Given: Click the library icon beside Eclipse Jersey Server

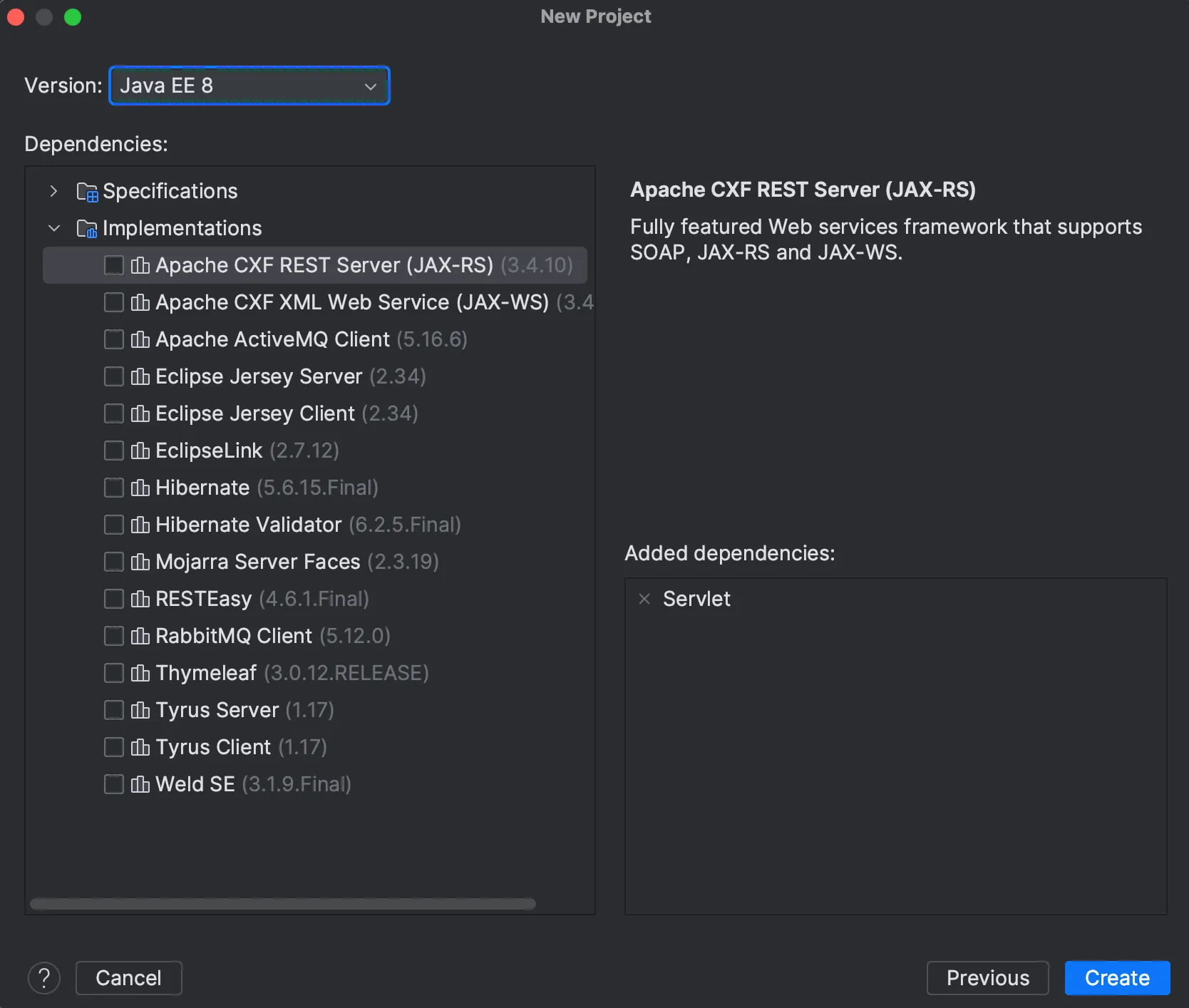Looking at the screenshot, I should coord(140,376).
